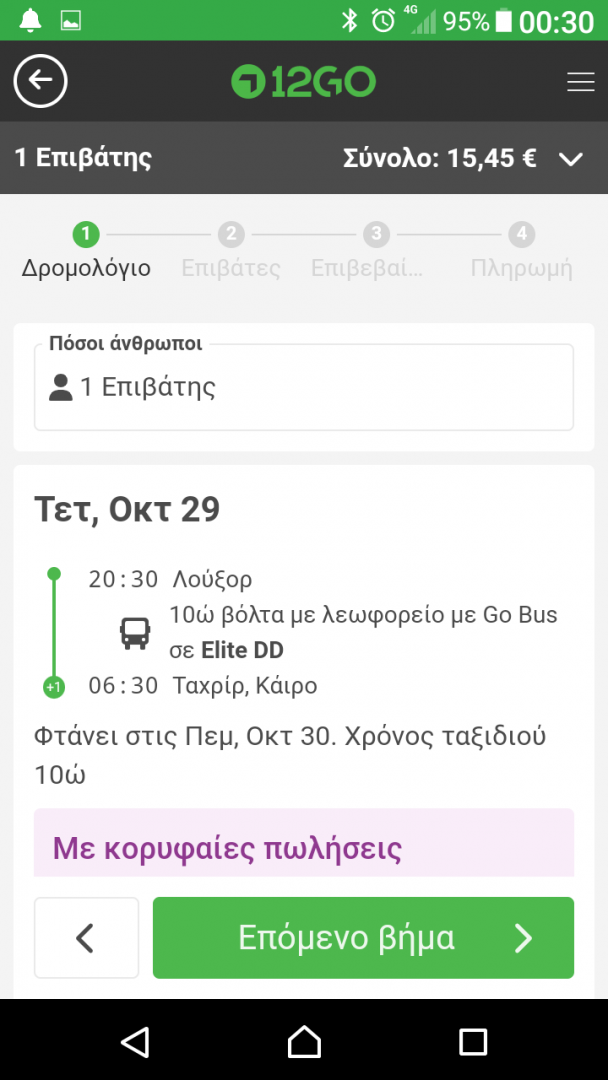The width and height of the screenshot is (608, 1080).
Task: Open recent apps with square button
Action: click(x=472, y=1042)
